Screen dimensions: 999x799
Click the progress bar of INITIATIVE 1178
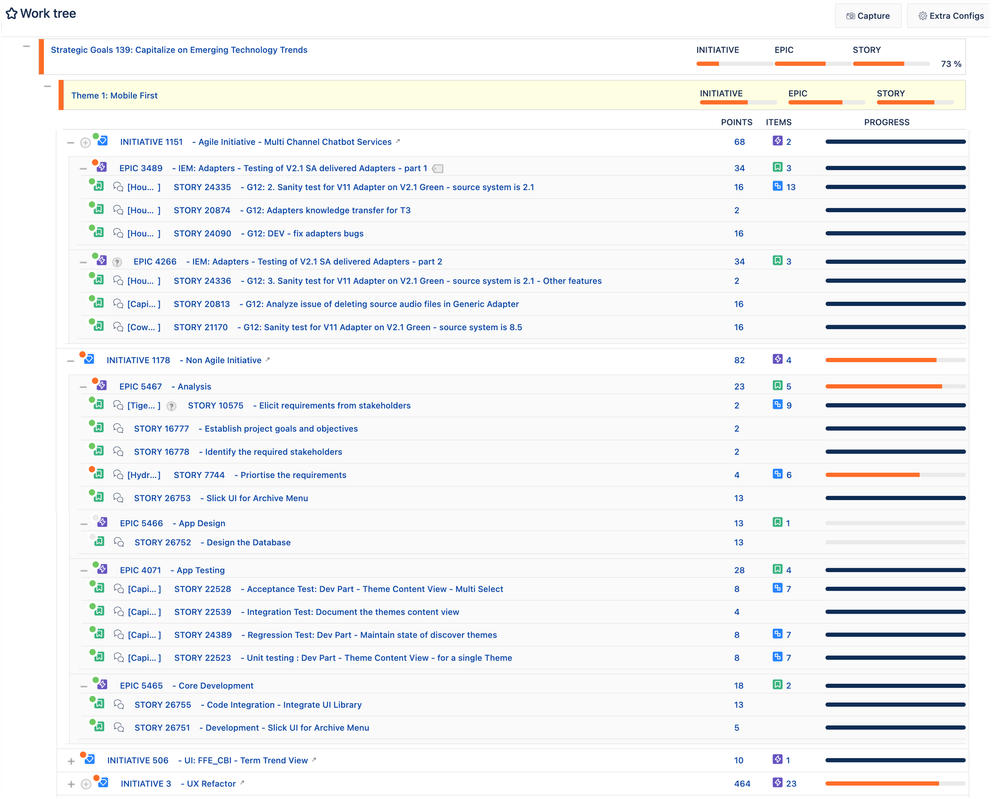tap(894, 360)
